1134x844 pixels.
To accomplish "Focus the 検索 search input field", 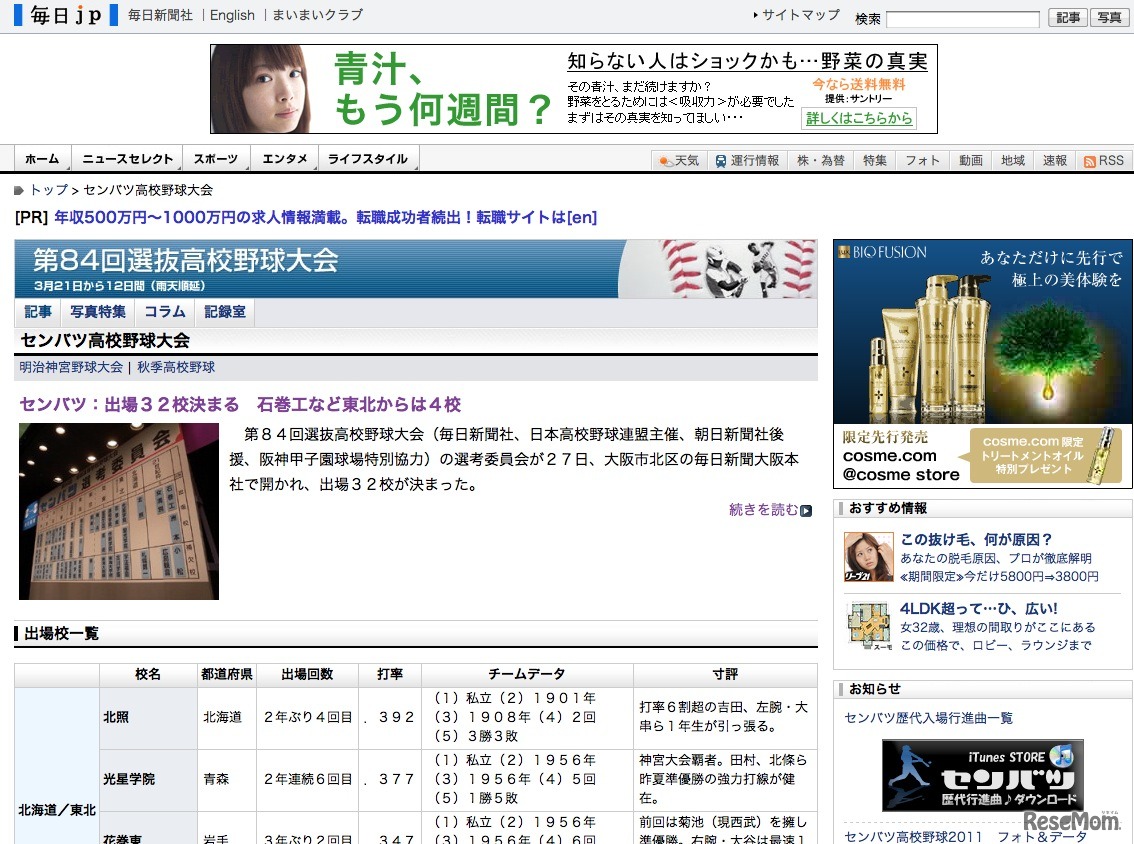I will point(963,18).
